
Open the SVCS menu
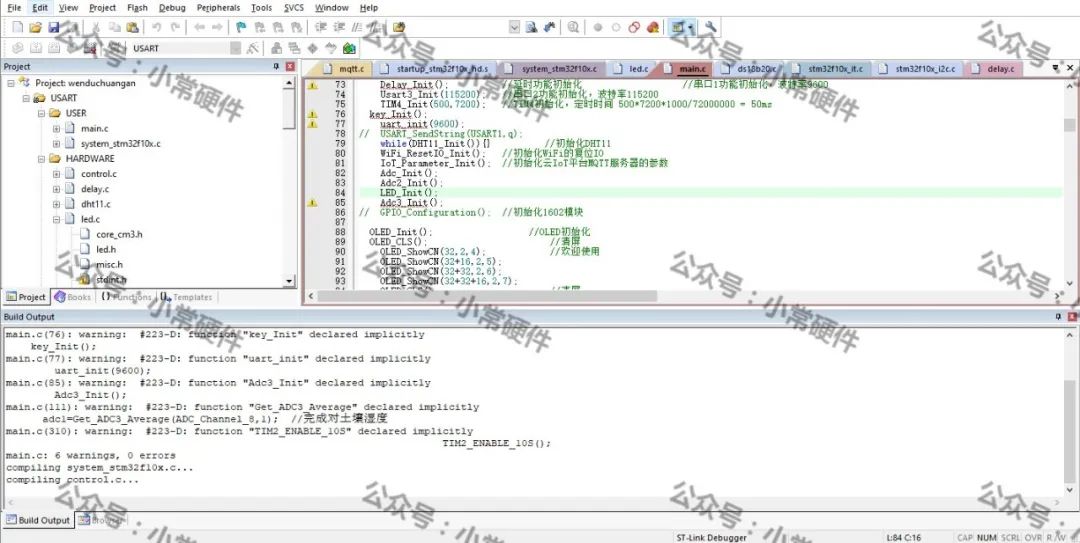click(x=294, y=8)
